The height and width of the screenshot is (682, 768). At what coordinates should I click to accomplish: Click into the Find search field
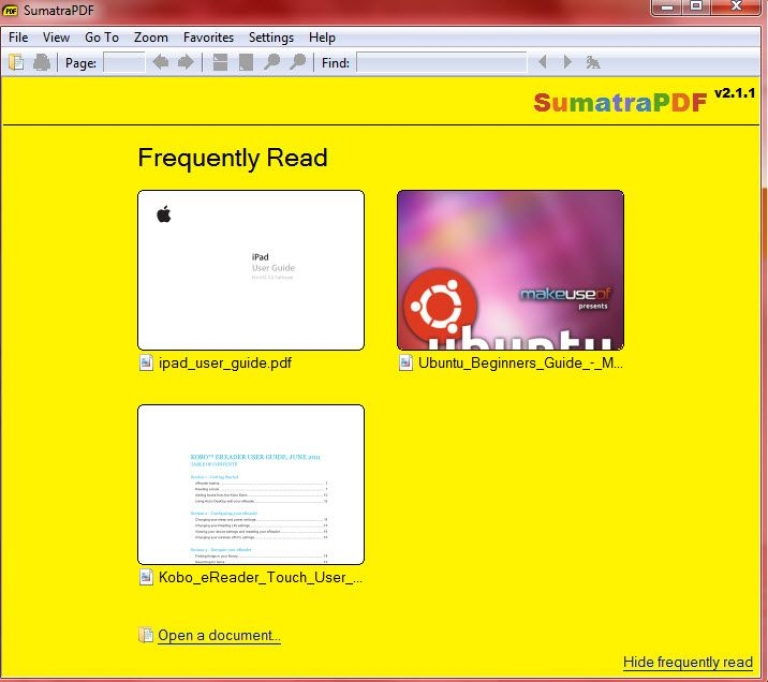tap(441, 63)
